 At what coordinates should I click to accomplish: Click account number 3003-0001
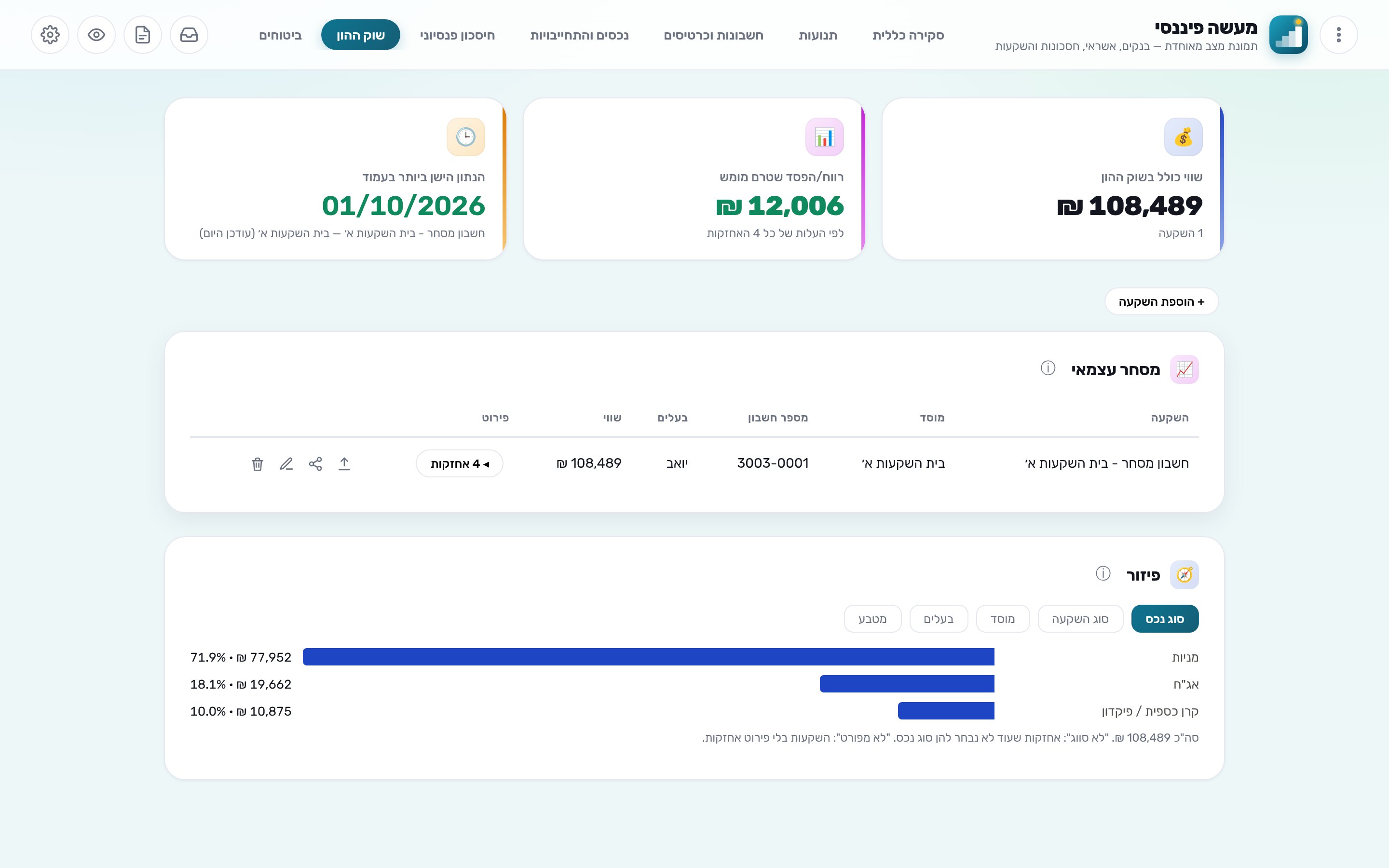(x=773, y=463)
